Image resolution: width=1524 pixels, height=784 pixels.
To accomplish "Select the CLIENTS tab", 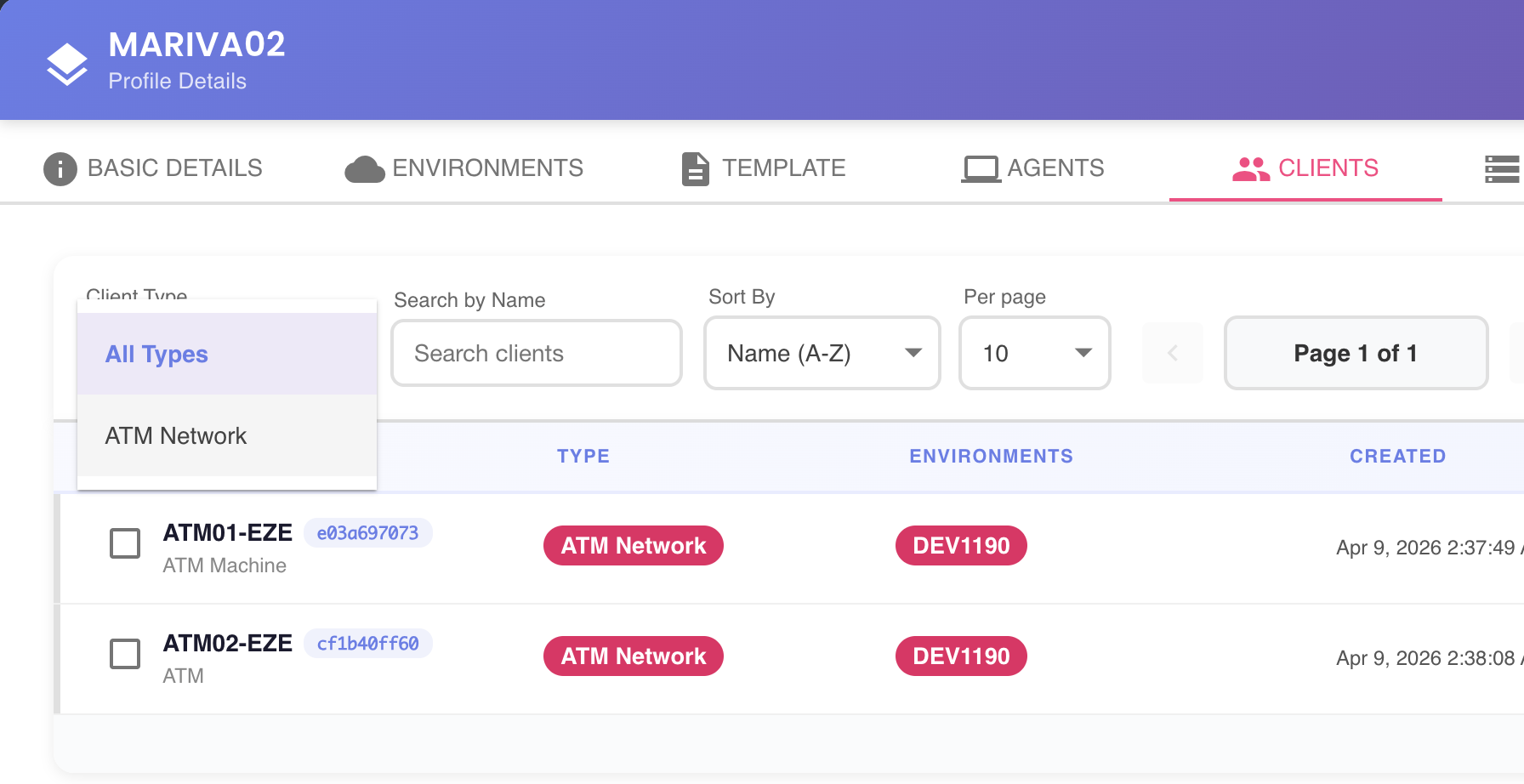I will (1305, 168).
